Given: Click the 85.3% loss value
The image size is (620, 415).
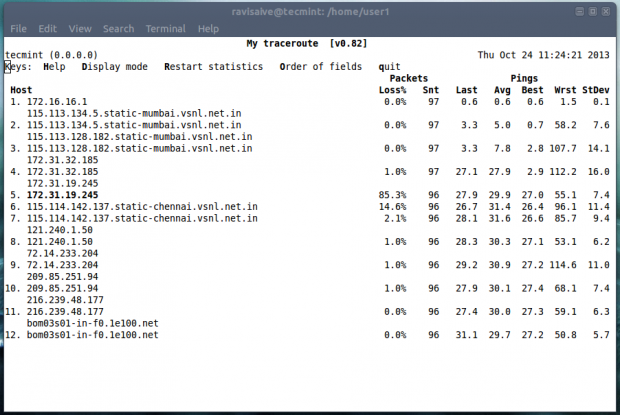Looking at the screenshot, I should (394, 194).
